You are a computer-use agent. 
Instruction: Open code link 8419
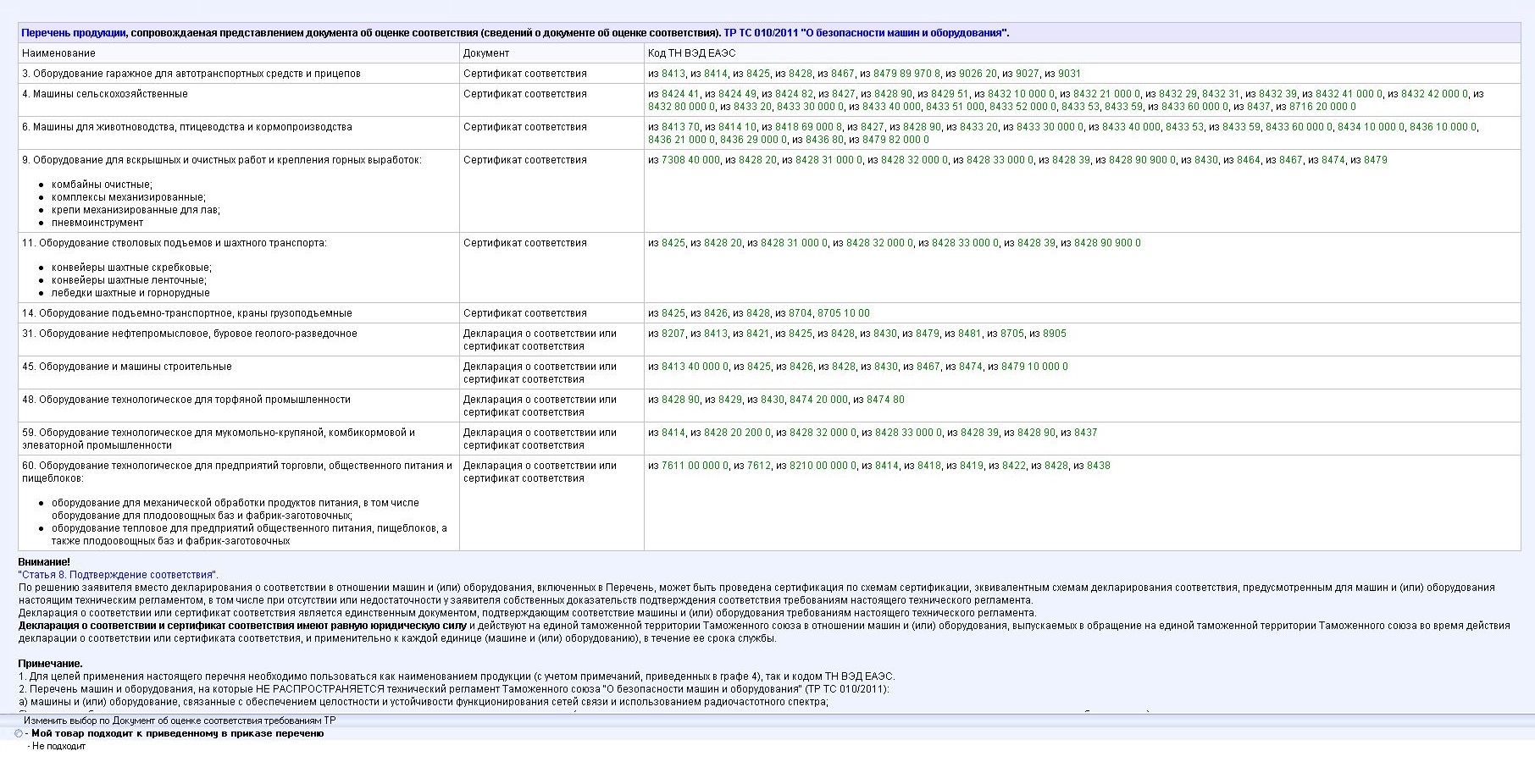(x=972, y=466)
